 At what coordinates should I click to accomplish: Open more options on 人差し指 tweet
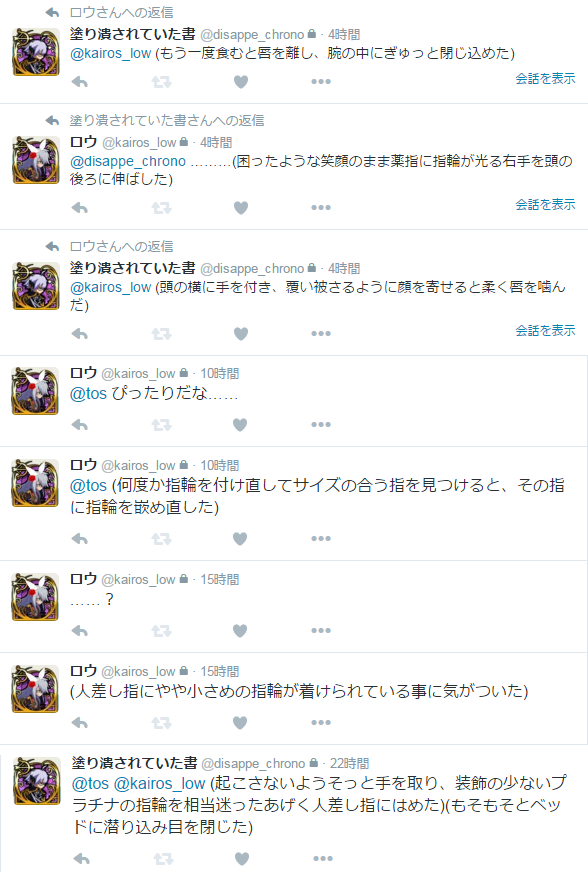pyautogui.click(x=321, y=722)
